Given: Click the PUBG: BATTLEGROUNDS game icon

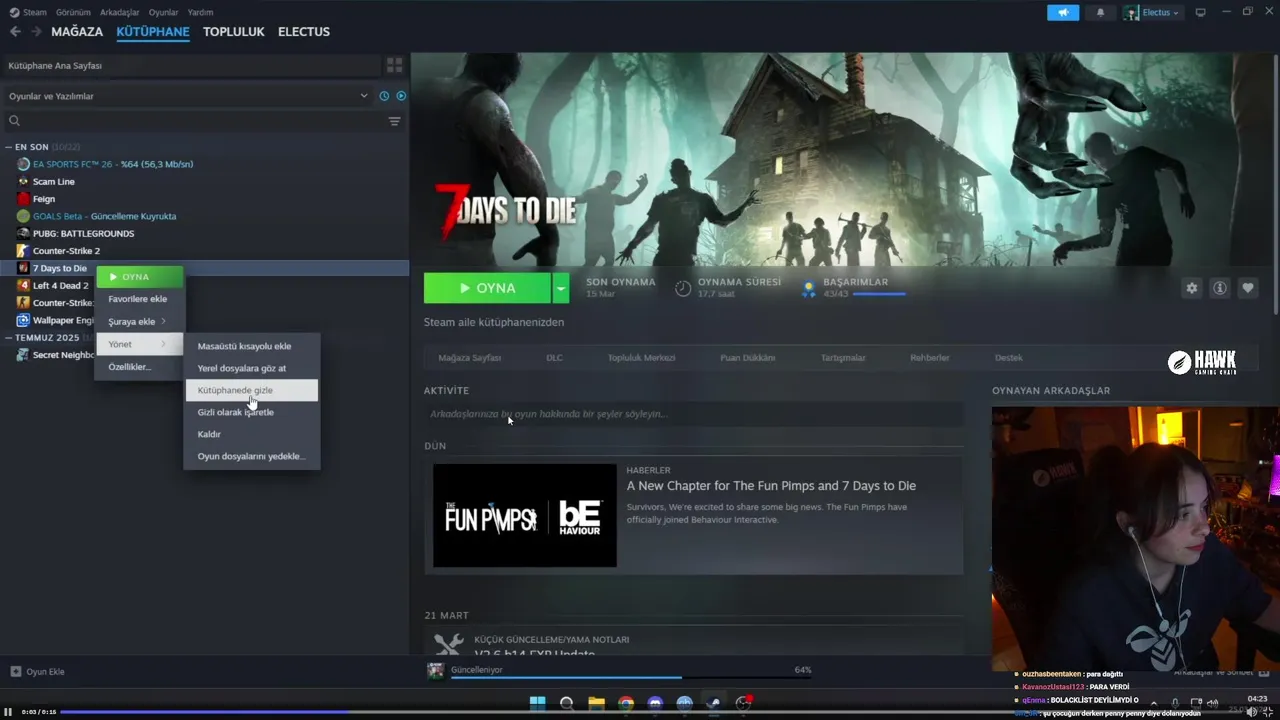Looking at the screenshot, I should coord(23,233).
